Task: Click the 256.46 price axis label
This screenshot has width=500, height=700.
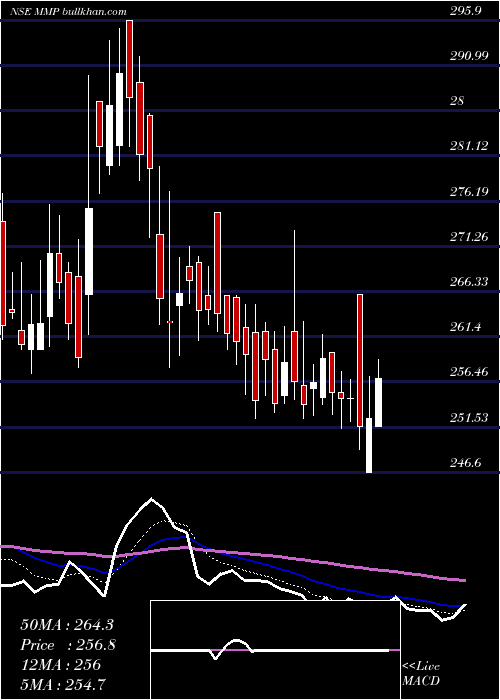Action: pyautogui.click(x=468, y=372)
